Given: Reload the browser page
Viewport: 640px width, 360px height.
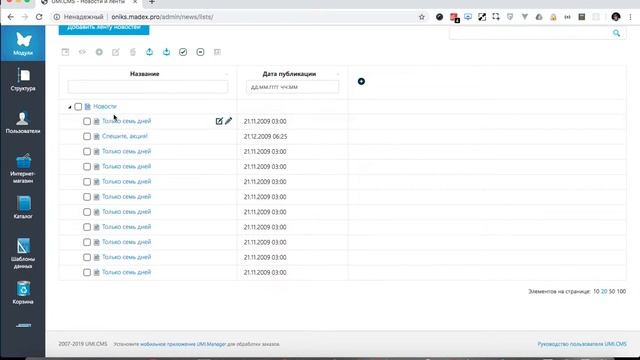Looking at the screenshot, I should (x=39, y=17).
